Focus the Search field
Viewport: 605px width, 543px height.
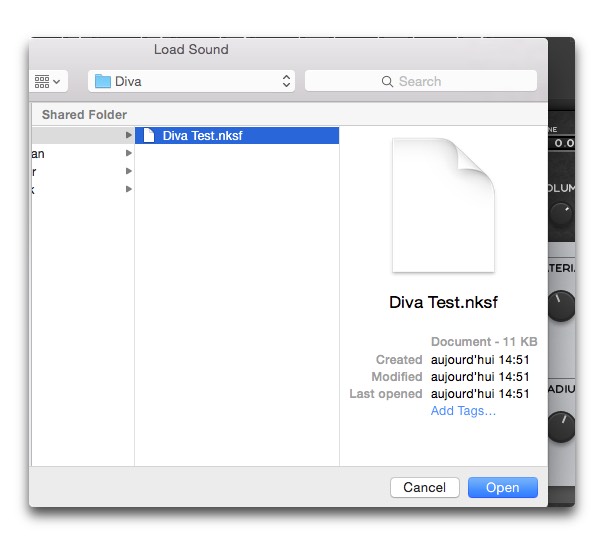pos(421,81)
